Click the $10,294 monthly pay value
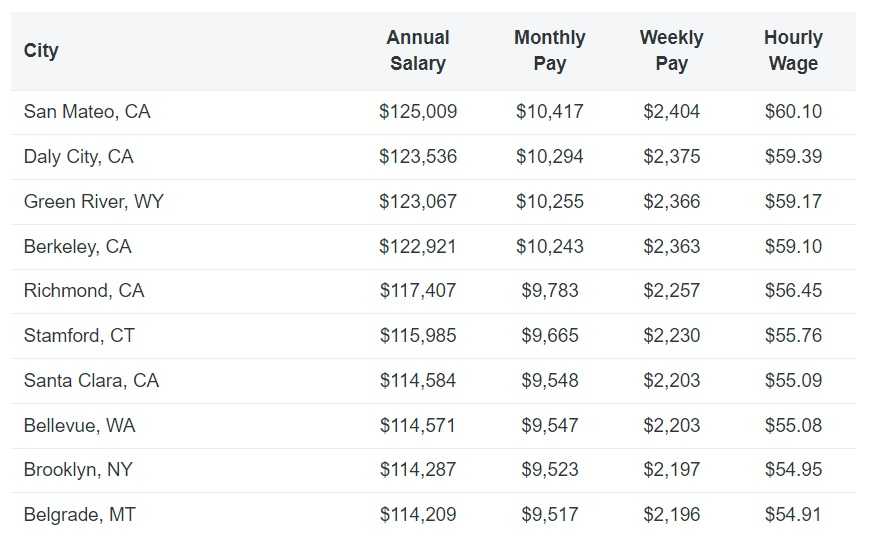 coord(549,157)
